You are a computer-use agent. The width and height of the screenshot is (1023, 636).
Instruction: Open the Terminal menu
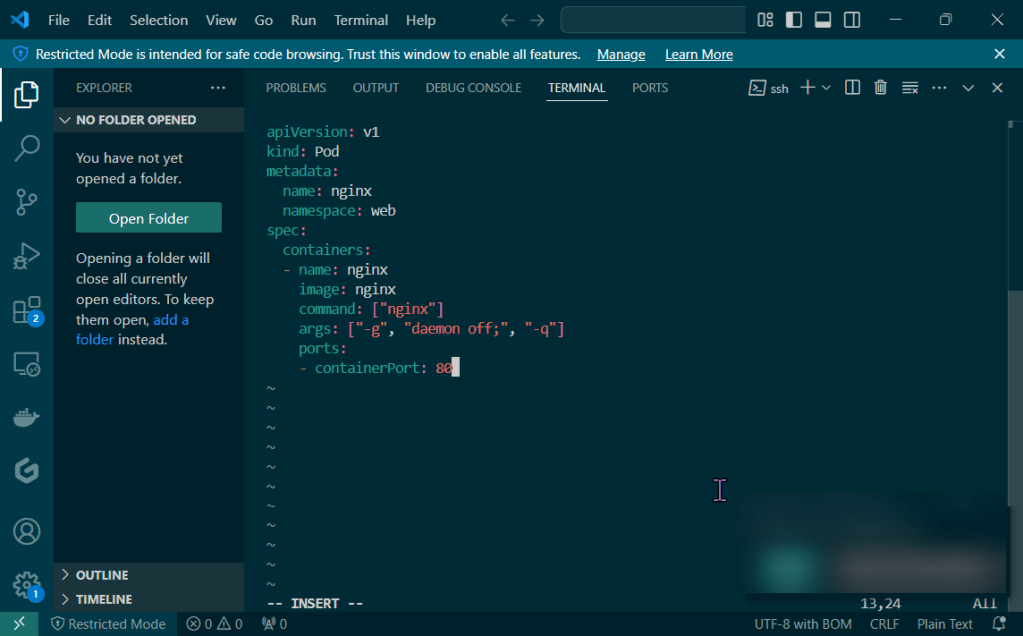360,20
